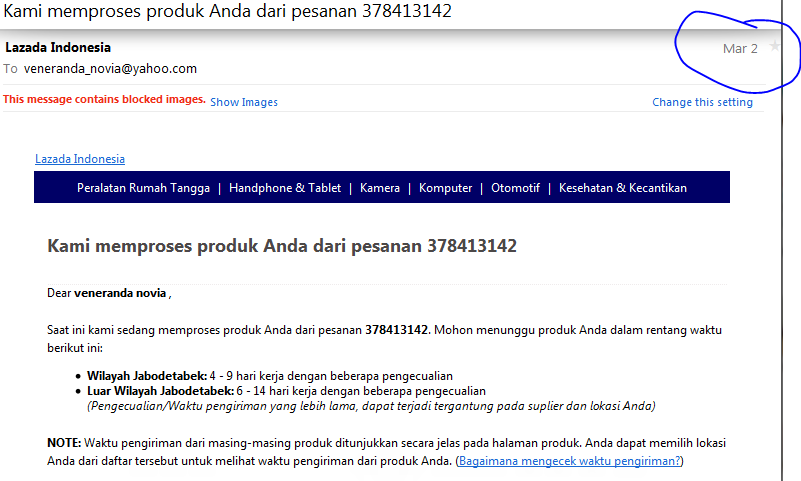Image resolution: width=801 pixels, height=481 pixels.
Task: Click recipient veneranda_novia@yahoo.com address
Action: (110, 69)
